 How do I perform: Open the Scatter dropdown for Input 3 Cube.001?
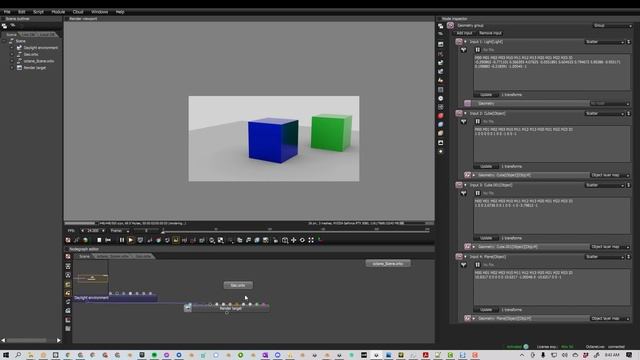click(605, 185)
